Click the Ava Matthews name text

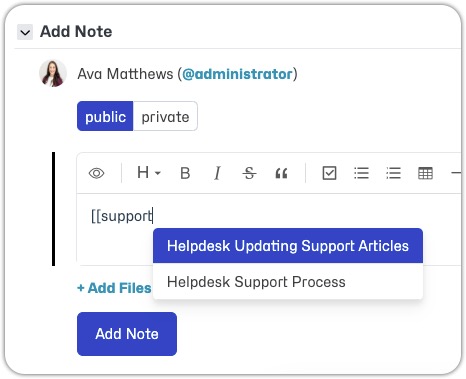[125, 74]
